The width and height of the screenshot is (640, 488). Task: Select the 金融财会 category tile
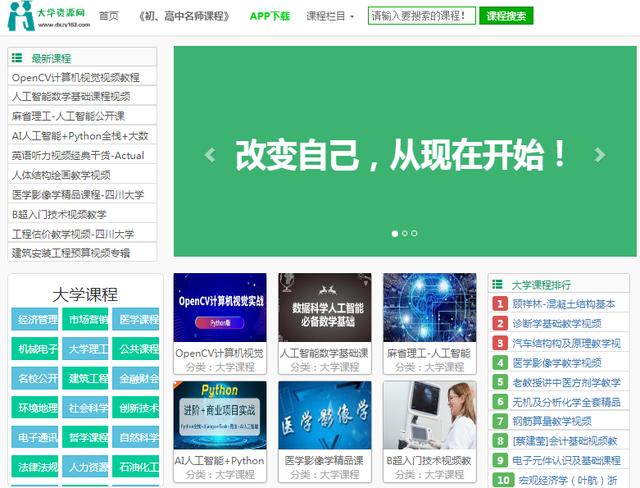click(136, 378)
